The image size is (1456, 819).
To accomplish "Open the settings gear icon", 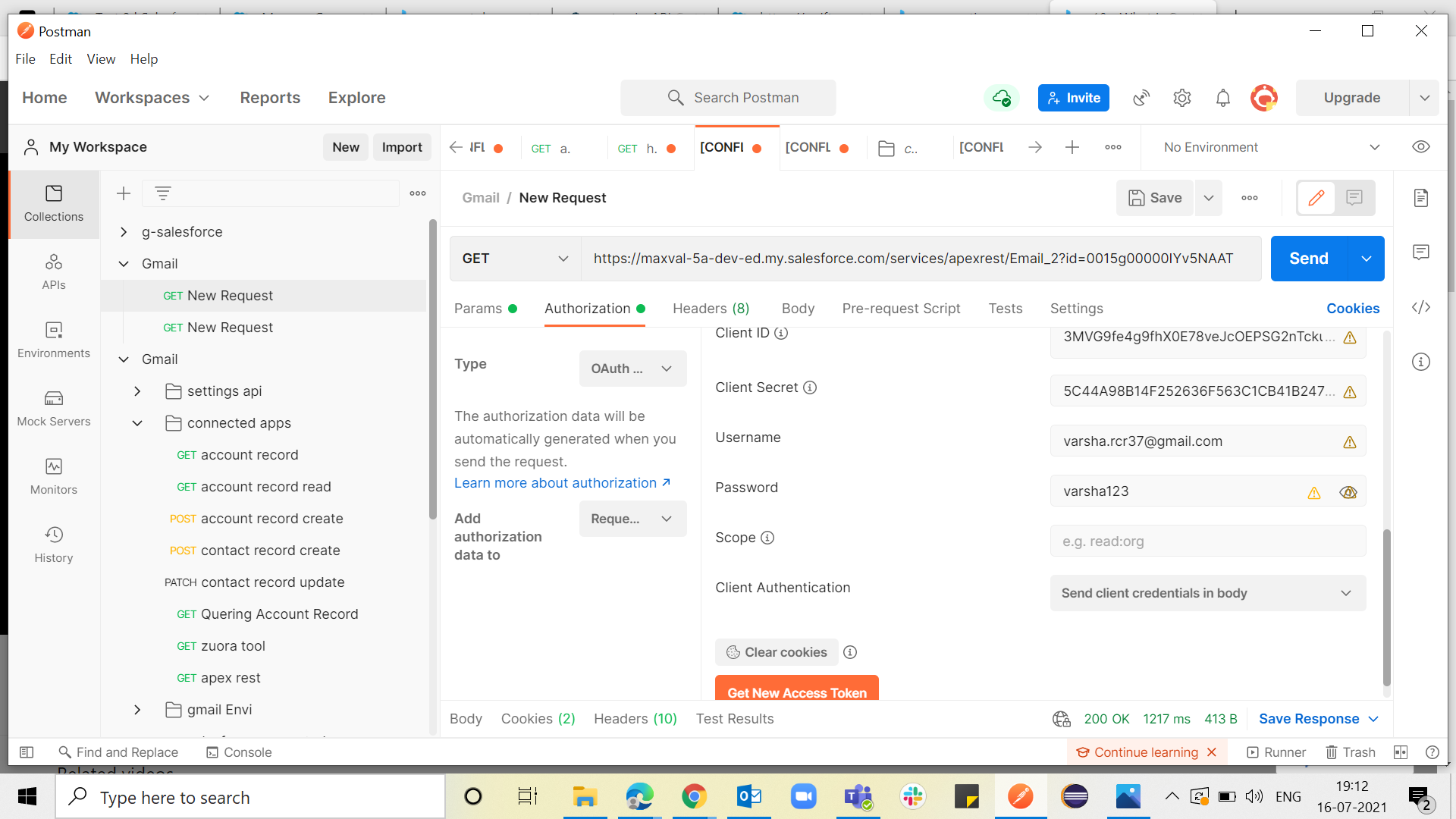I will click(1181, 98).
